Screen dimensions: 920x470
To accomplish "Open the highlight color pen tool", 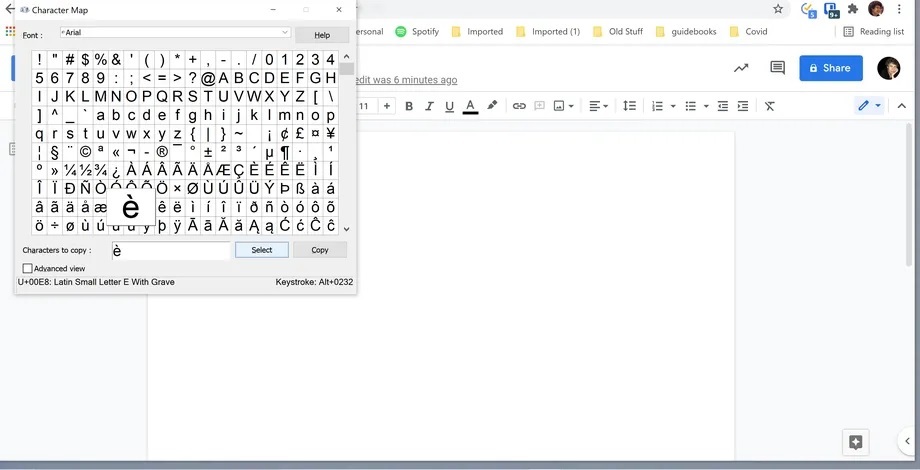I will coord(492,106).
